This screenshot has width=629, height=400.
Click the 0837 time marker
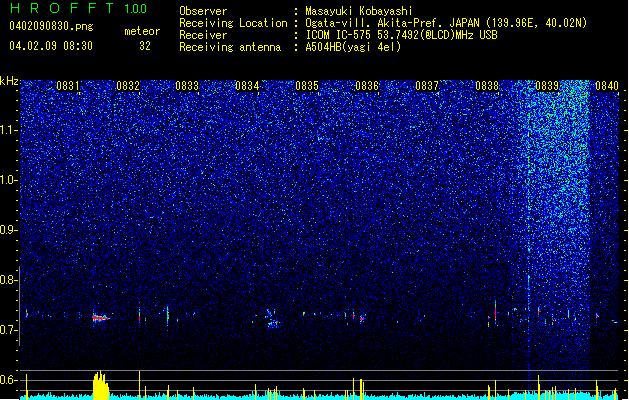[427, 86]
